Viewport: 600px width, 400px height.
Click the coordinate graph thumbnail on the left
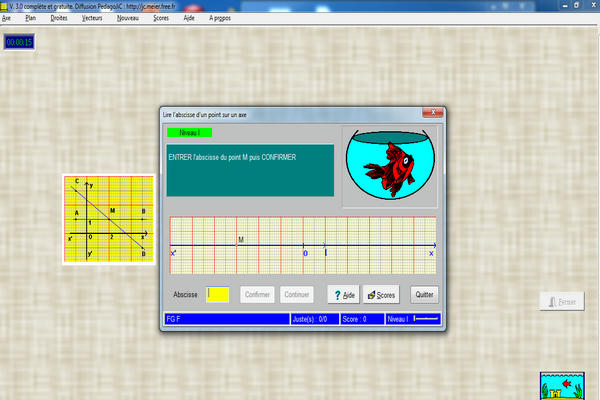[x=109, y=220]
